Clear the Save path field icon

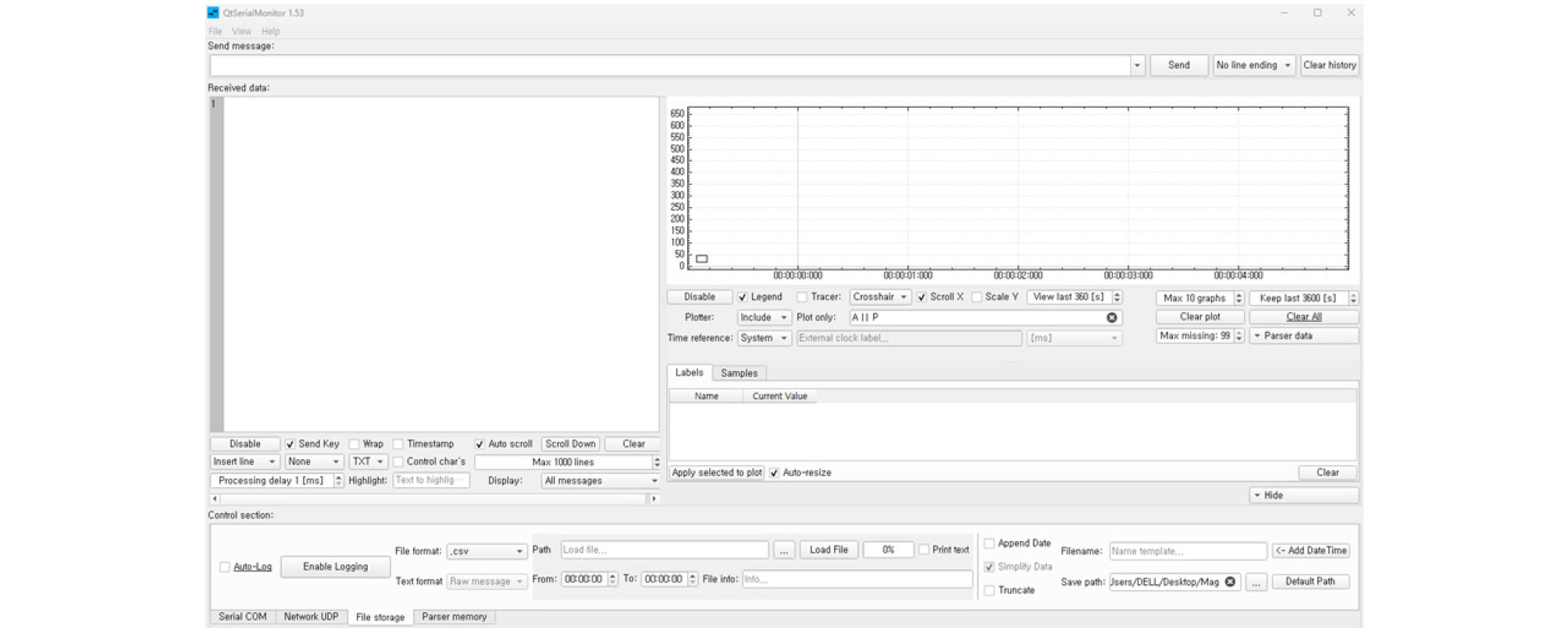click(1230, 582)
